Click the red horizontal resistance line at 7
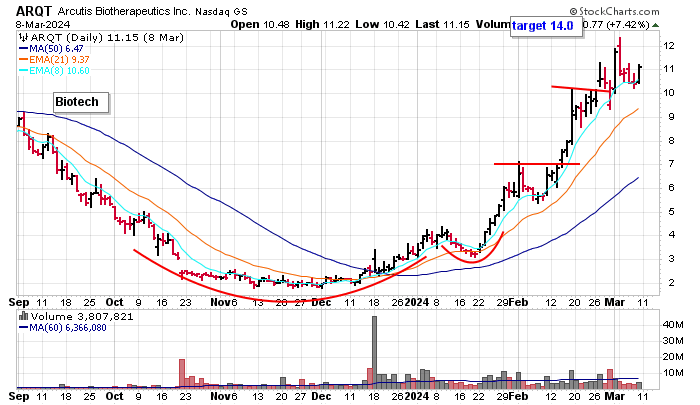Image resolution: width=700 pixels, height=405 pixels. point(537,164)
